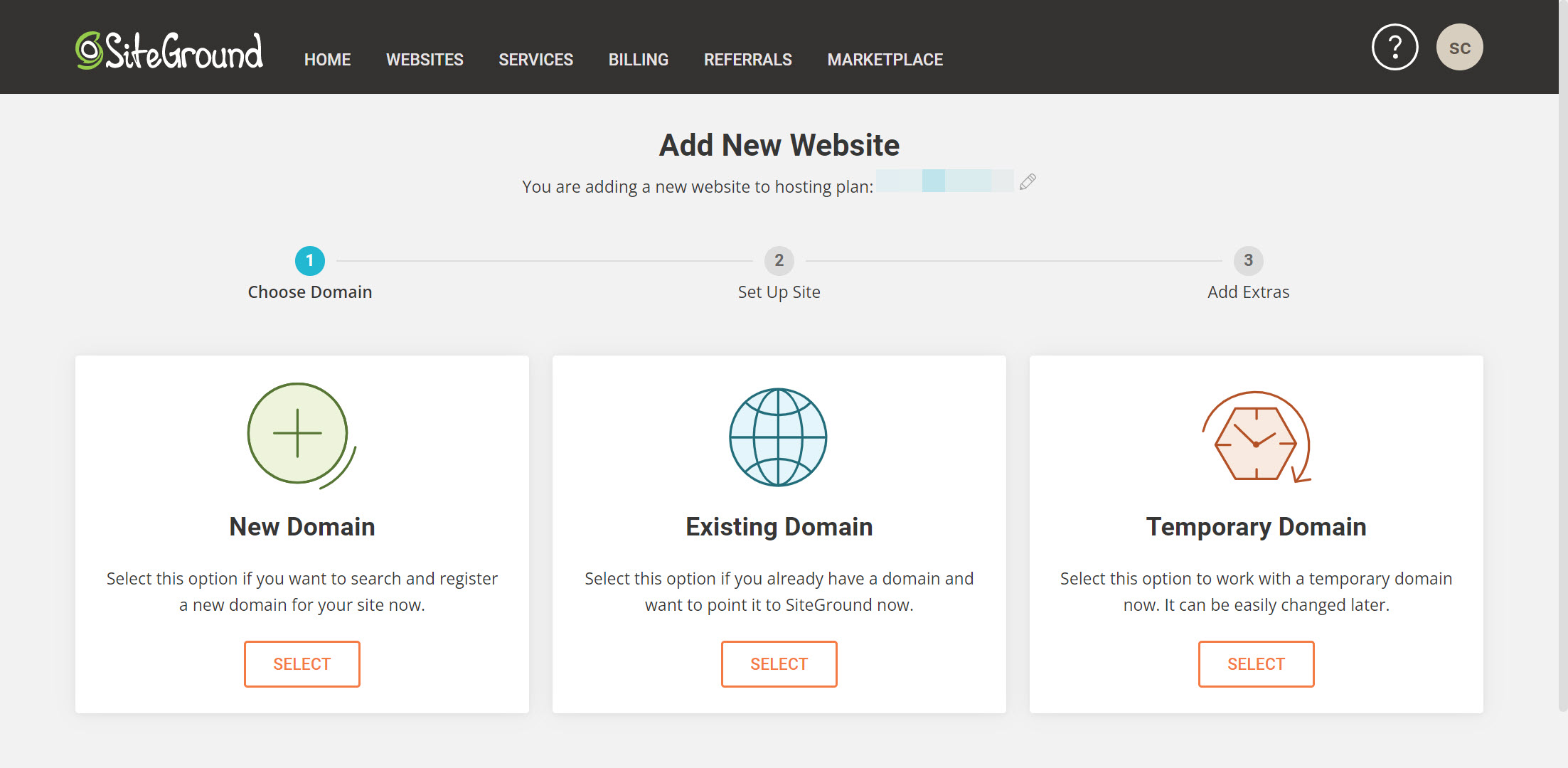
Task: Click the pencil edit icon for hosting plan
Action: point(1028,182)
